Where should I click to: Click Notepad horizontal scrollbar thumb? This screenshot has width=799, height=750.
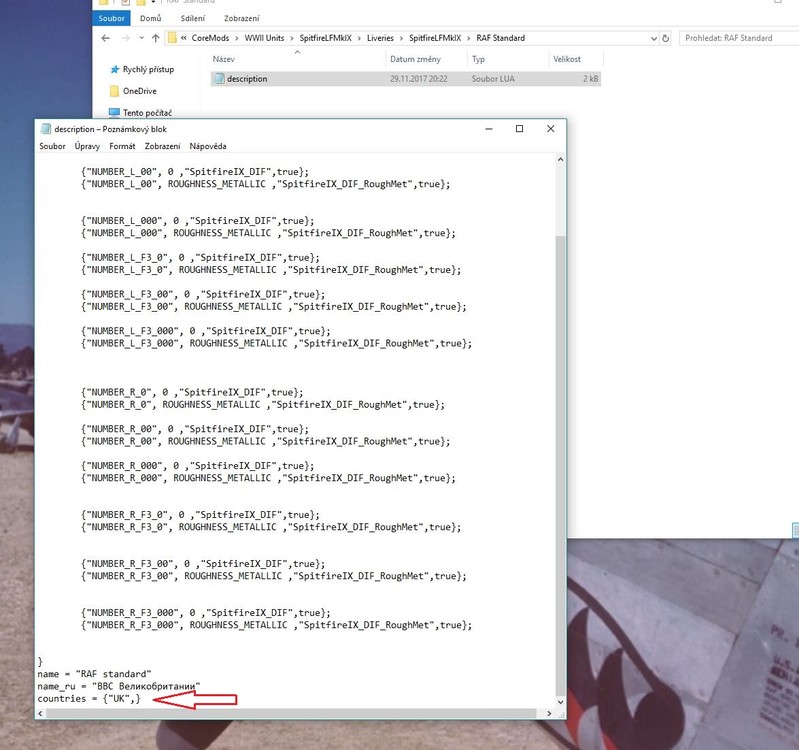pyautogui.click(x=291, y=714)
